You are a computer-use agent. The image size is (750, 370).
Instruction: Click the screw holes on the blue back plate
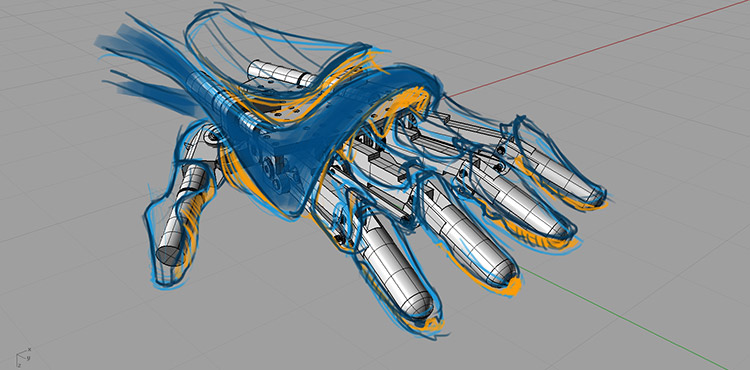click(287, 112)
